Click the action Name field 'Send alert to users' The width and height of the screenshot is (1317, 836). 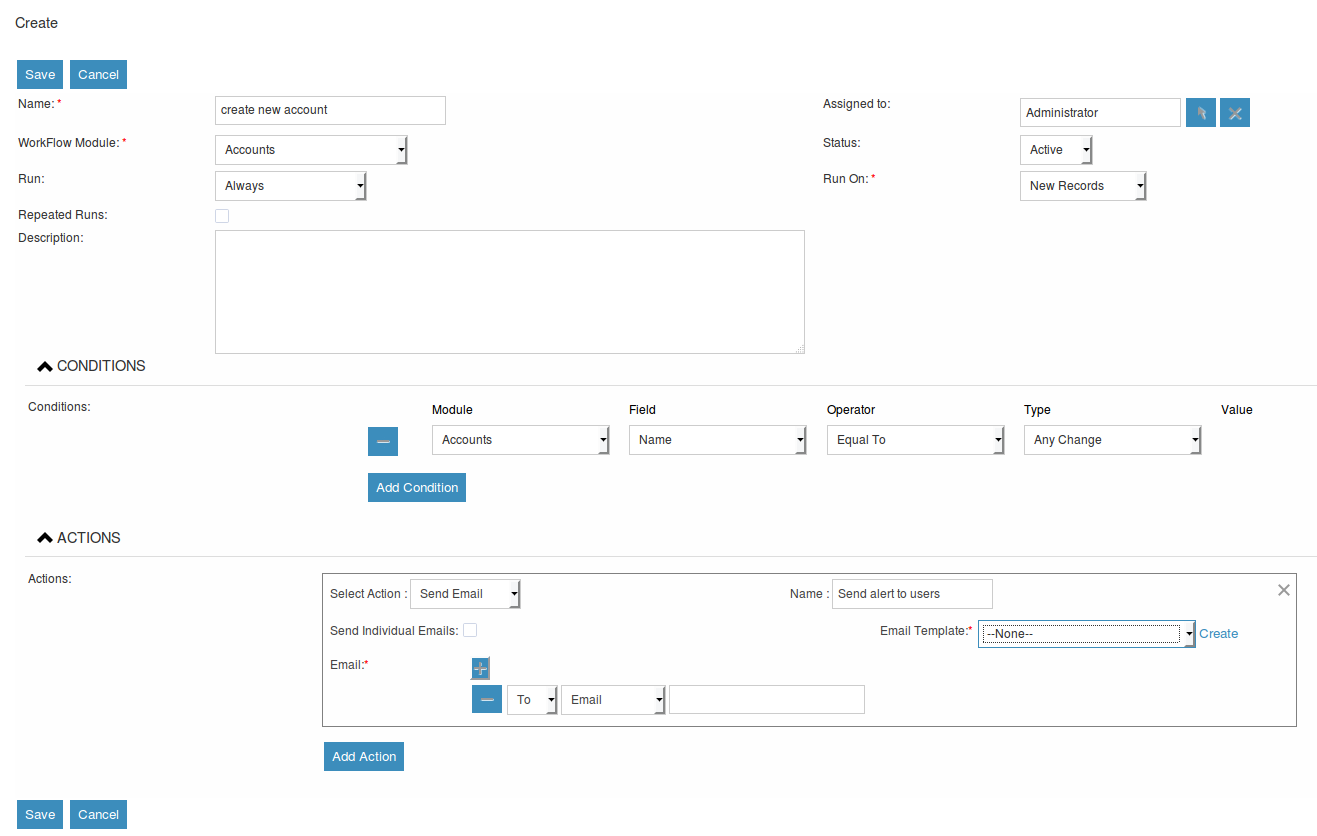[x=912, y=594]
